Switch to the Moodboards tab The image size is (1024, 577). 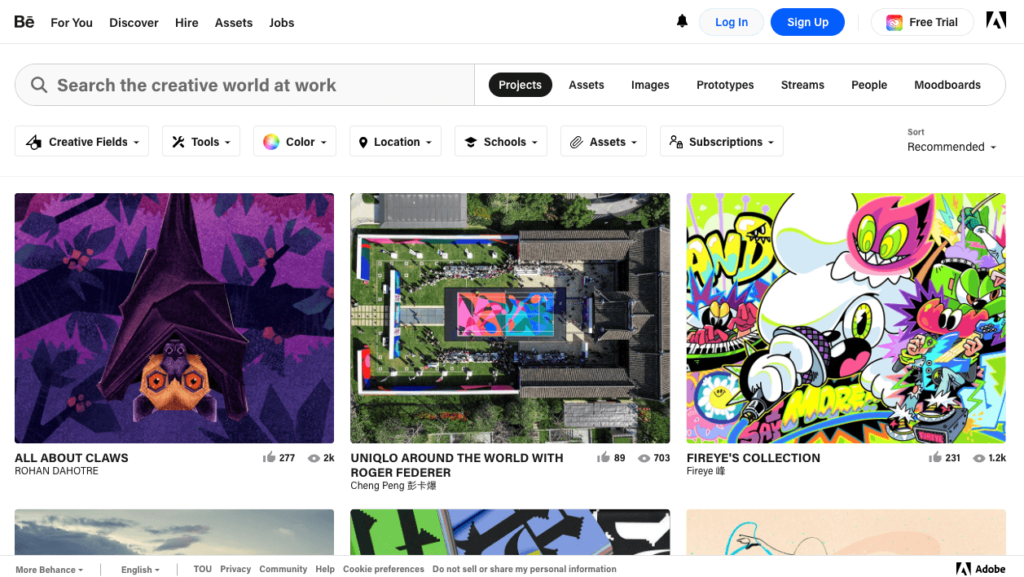[x=947, y=85]
